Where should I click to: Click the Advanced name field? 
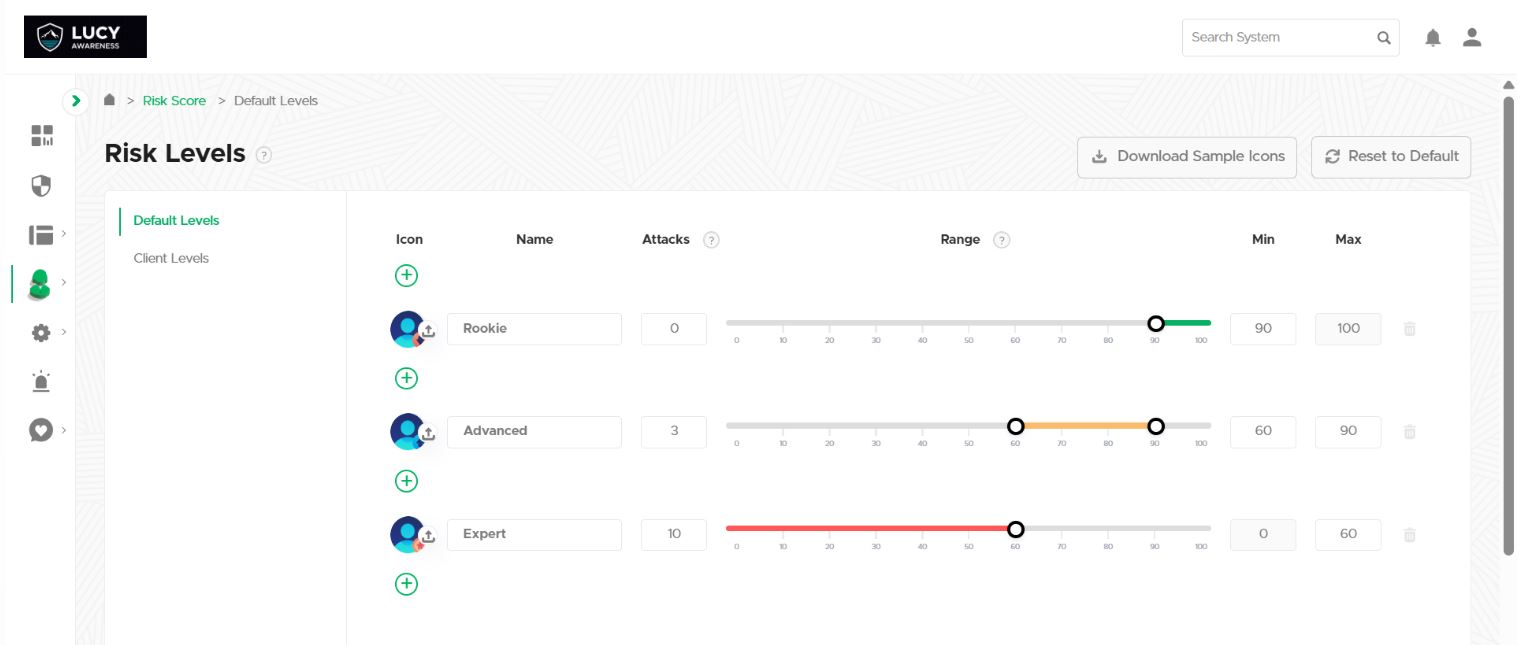[534, 431]
